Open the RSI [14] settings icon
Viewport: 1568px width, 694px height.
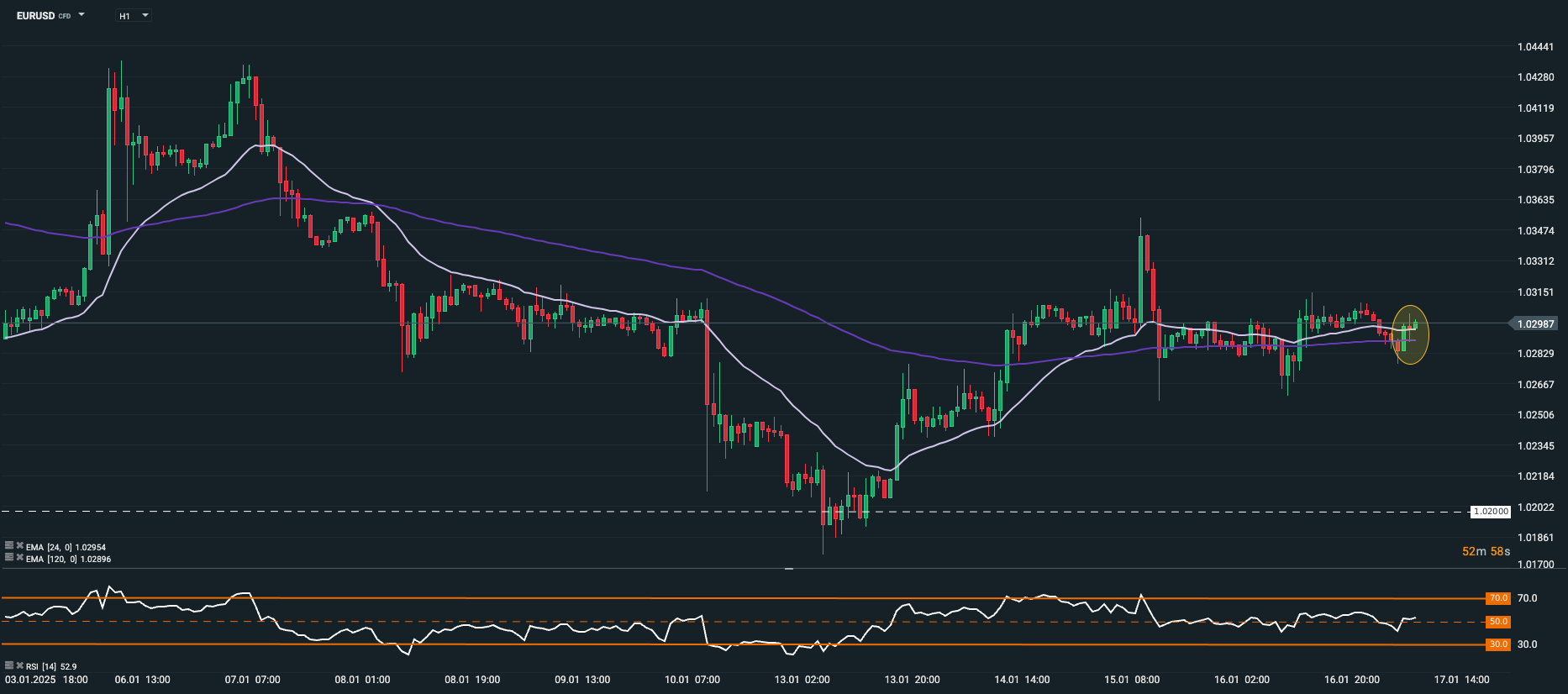pos(9,665)
